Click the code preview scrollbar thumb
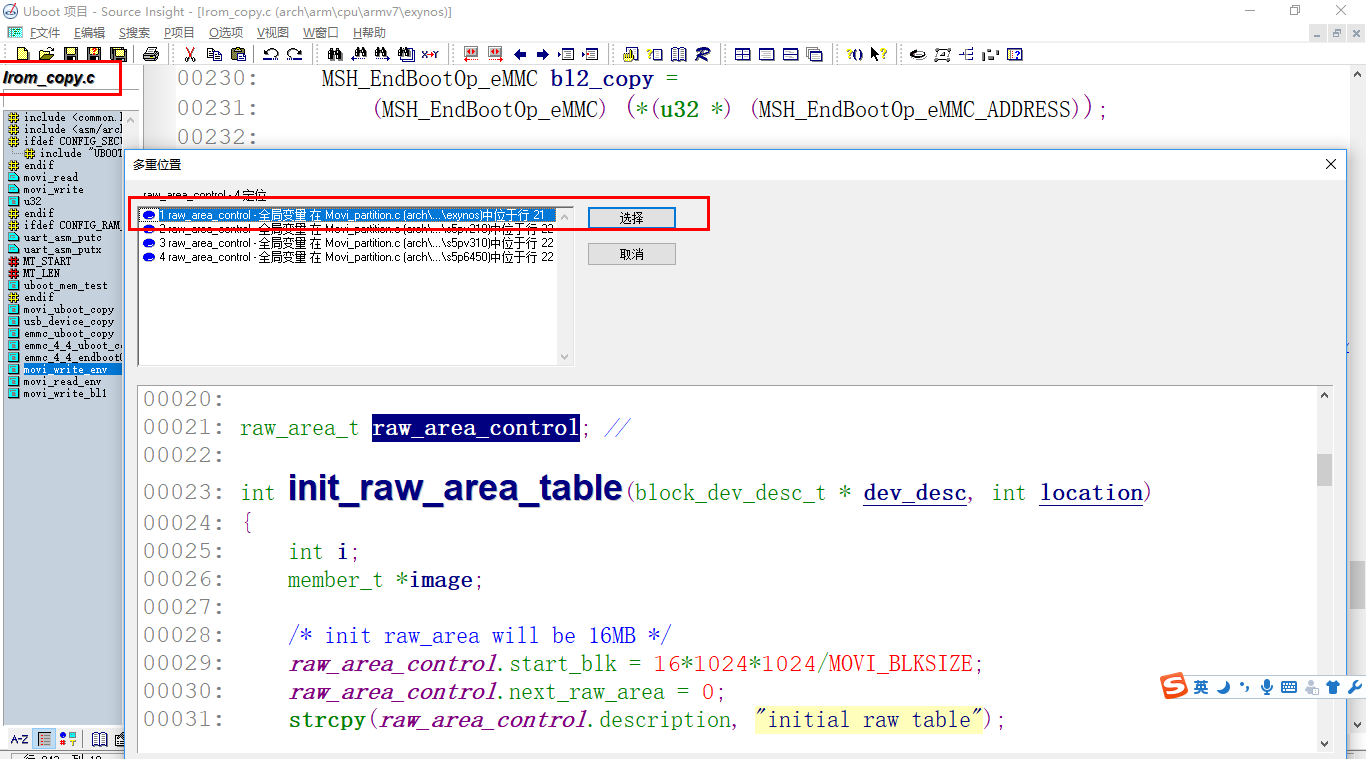 click(1325, 470)
